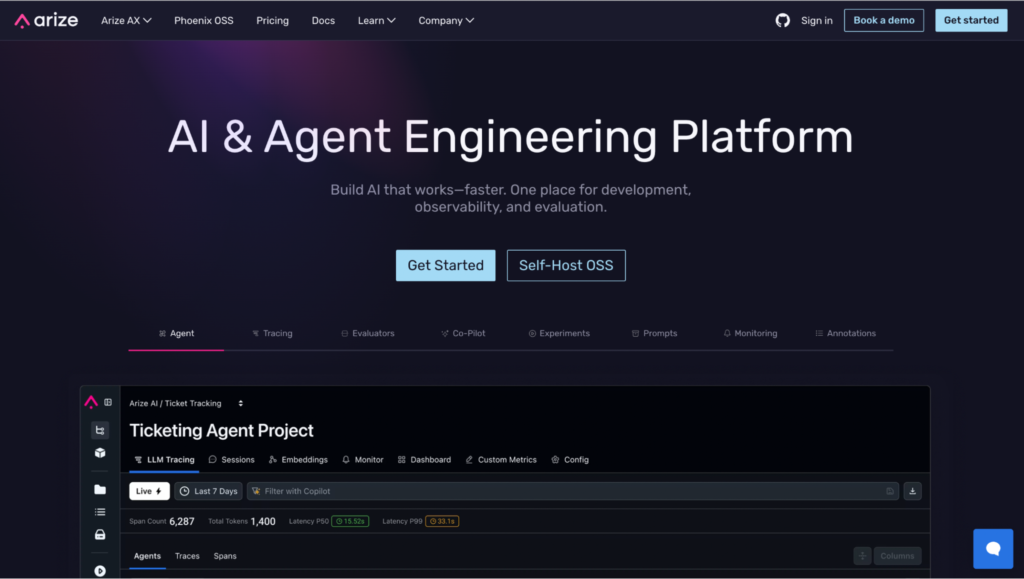The width and height of the screenshot is (1024, 579).
Task: Click the Copilot sparkle icon in filter
Action: pyautogui.click(x=257, y=491)
